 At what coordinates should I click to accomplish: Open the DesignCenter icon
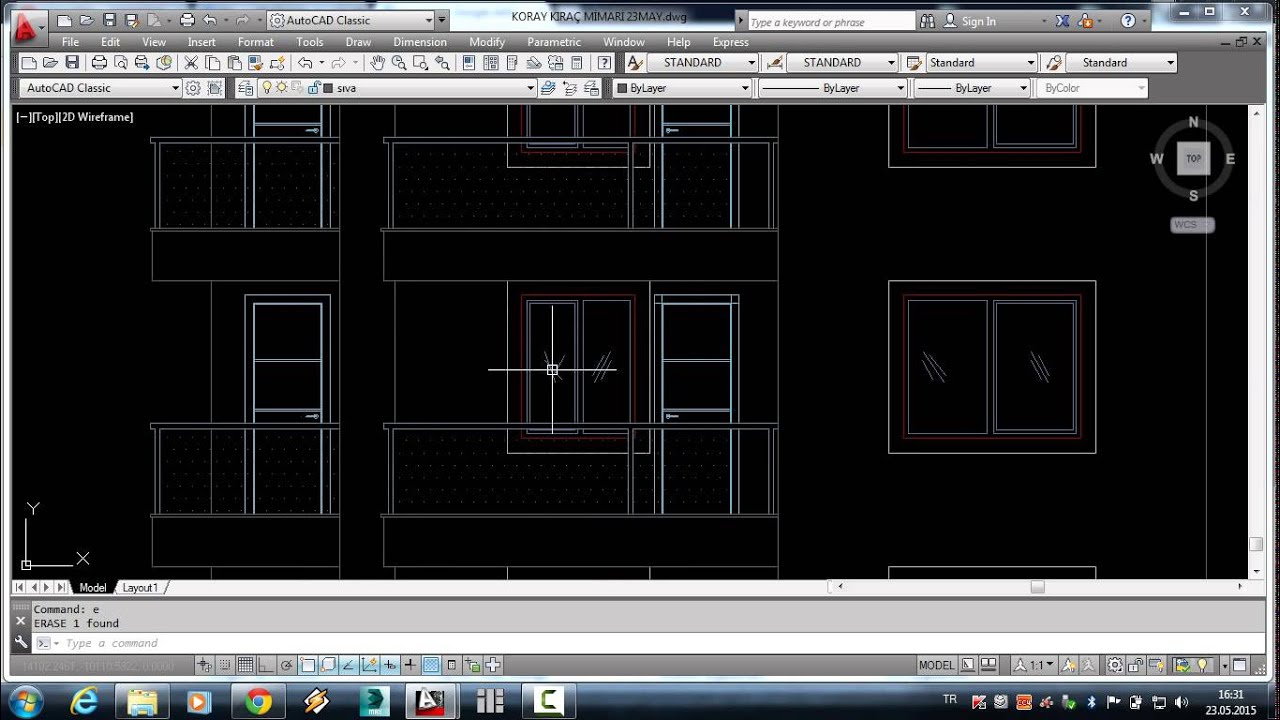pyautogui.click(x=490, y=62)
